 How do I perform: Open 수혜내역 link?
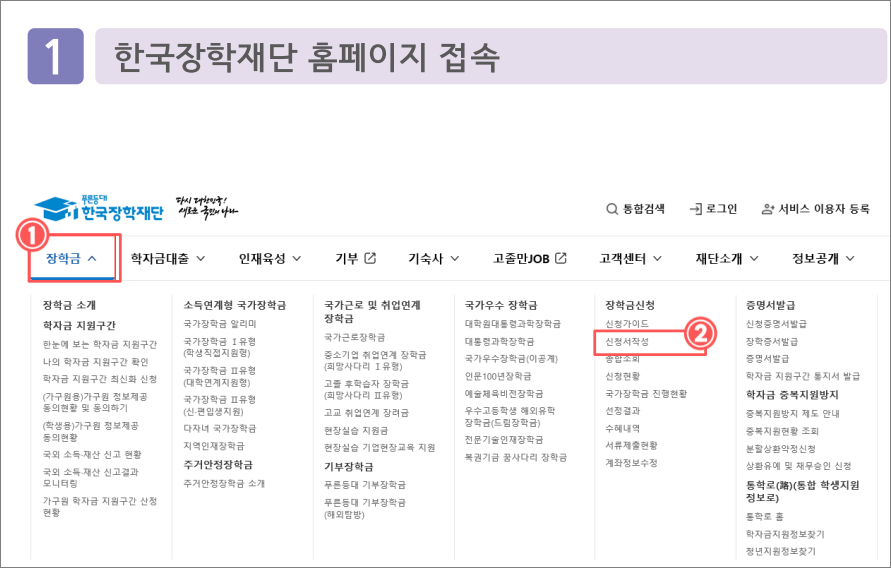[623, 428]
